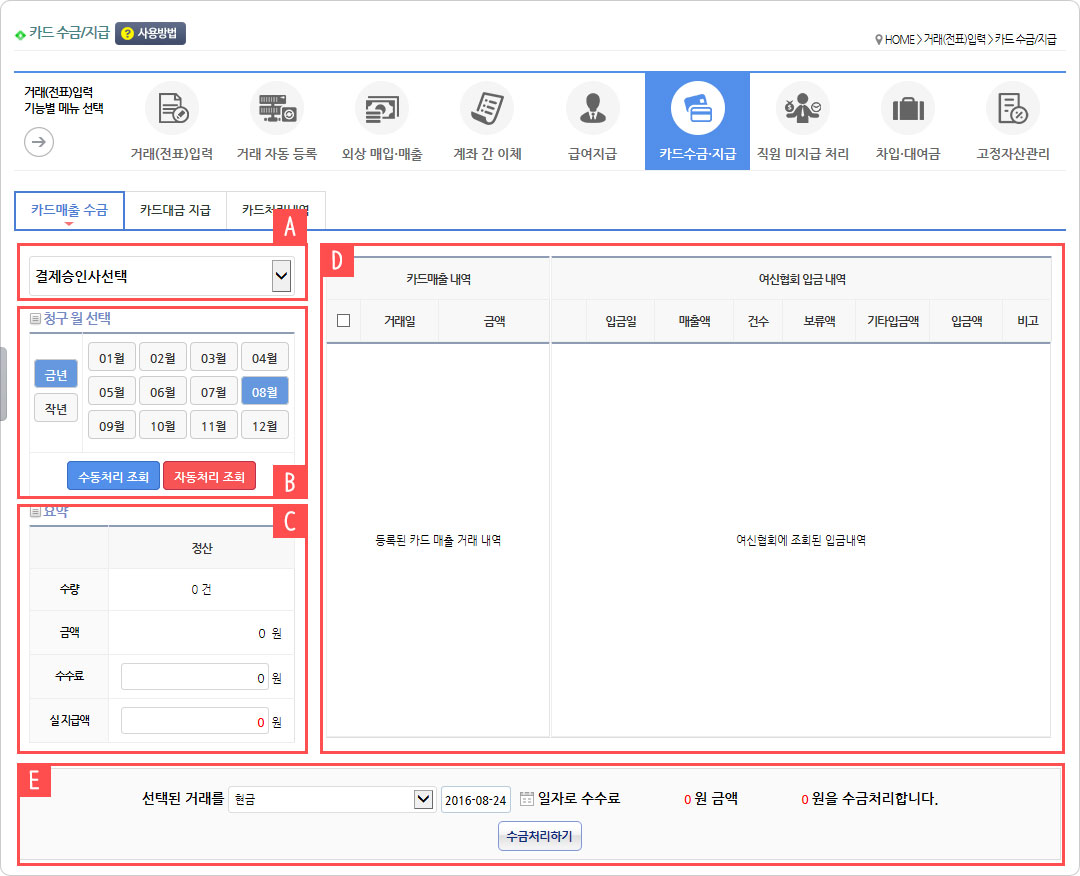1080x876 pixels.
Task: Go to 계좌 간 이체 icon
Action: click(487, 109)
